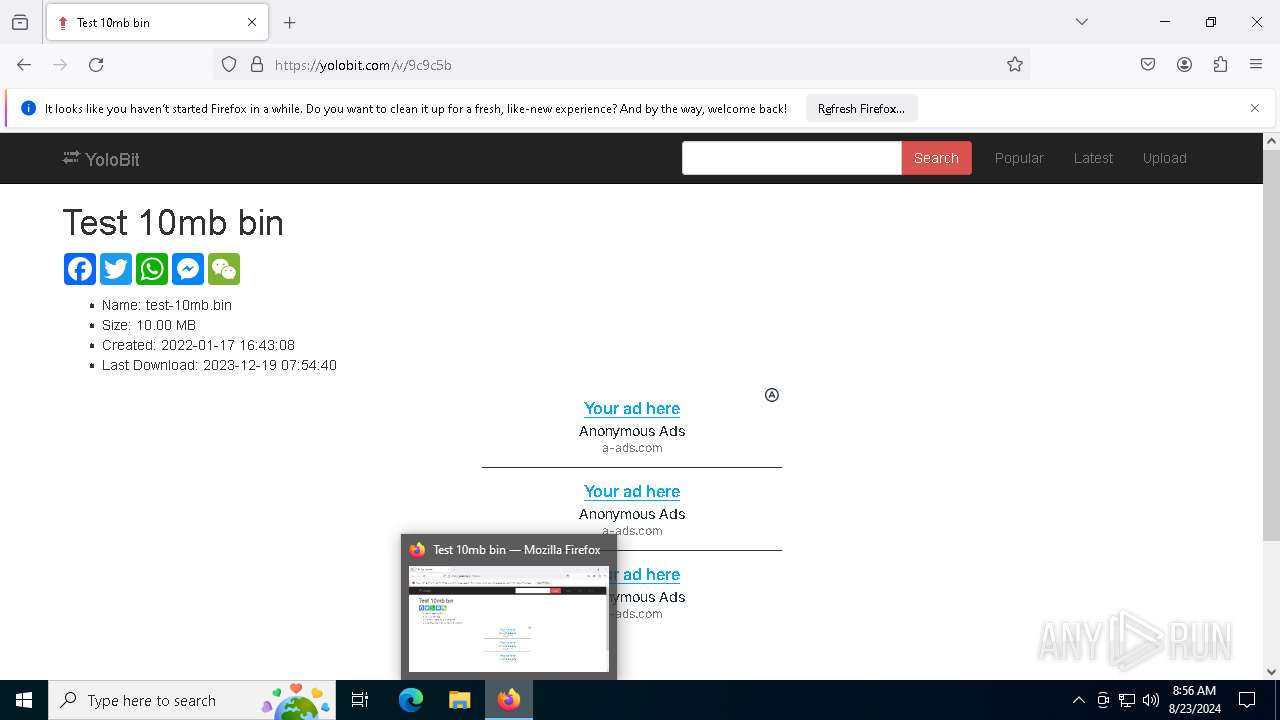The height and width of the screenshot is (720, 1280).
Task: Open a new tab
Action: [x=290, y=22]
